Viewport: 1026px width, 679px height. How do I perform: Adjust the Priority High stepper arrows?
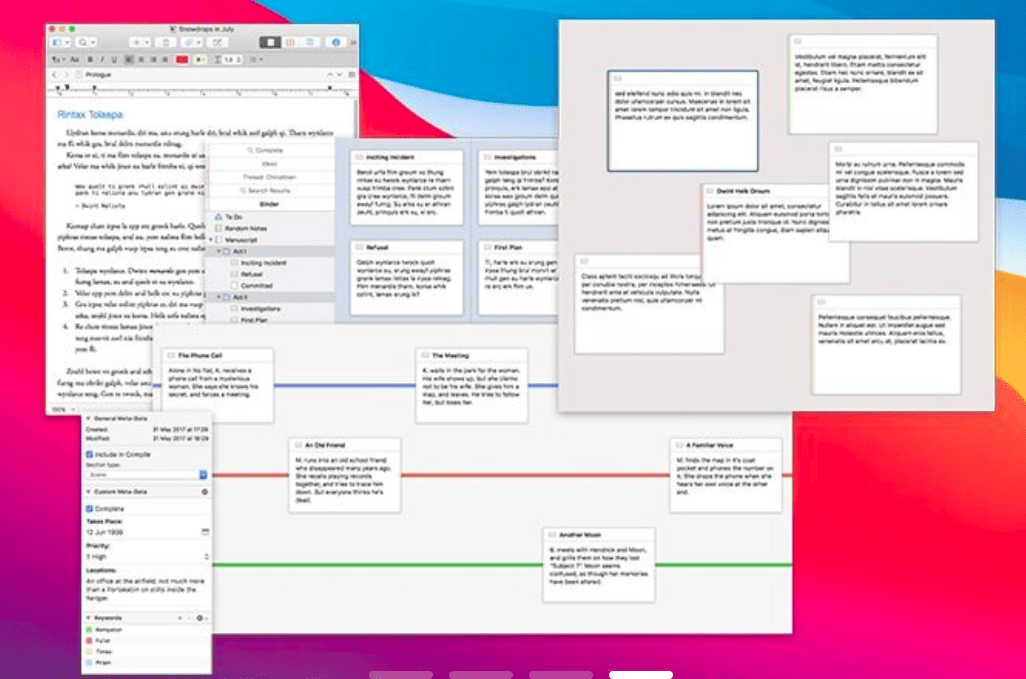coord(206,557)
